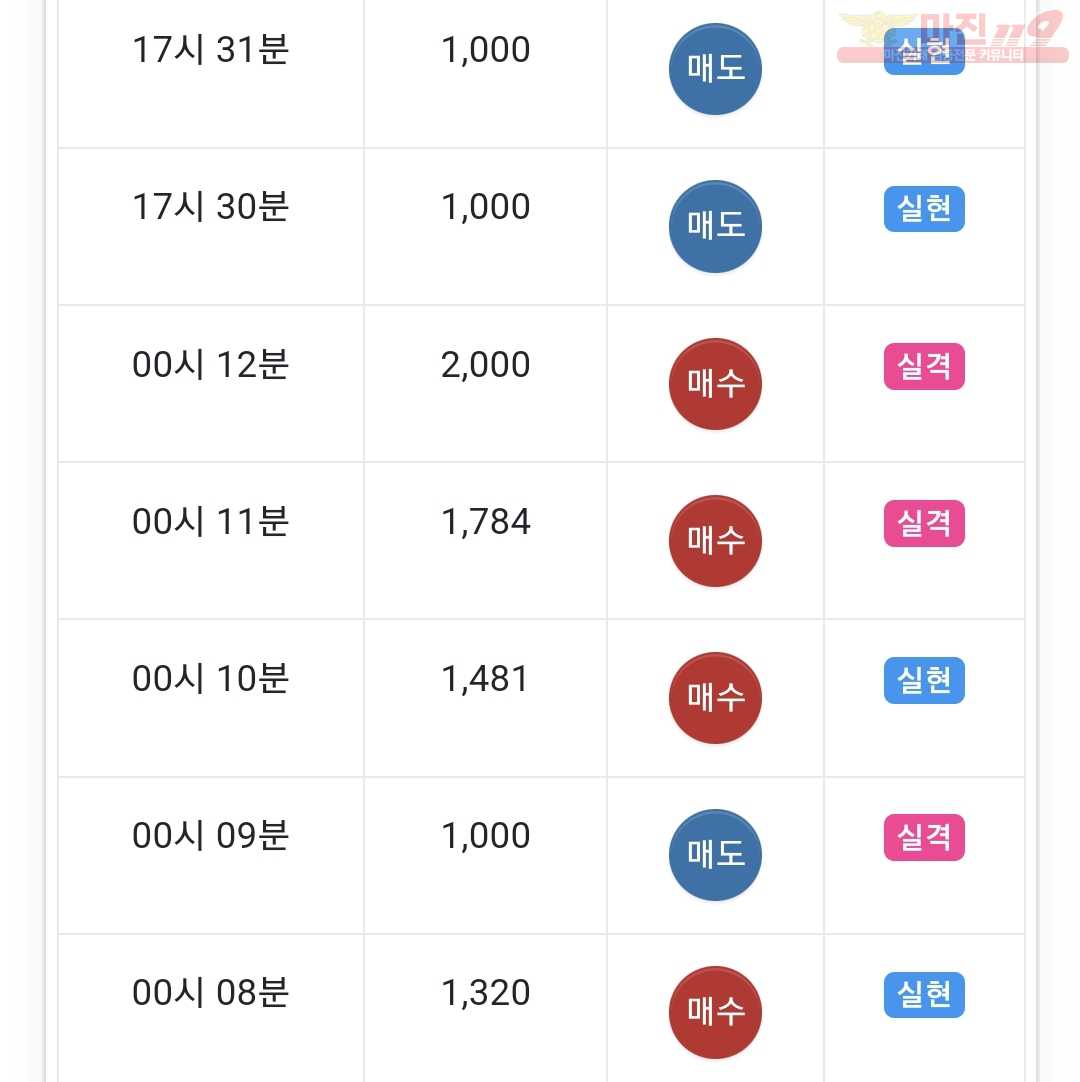Click the pink 실격 badge for 00시 09분

tap(924, 837)
